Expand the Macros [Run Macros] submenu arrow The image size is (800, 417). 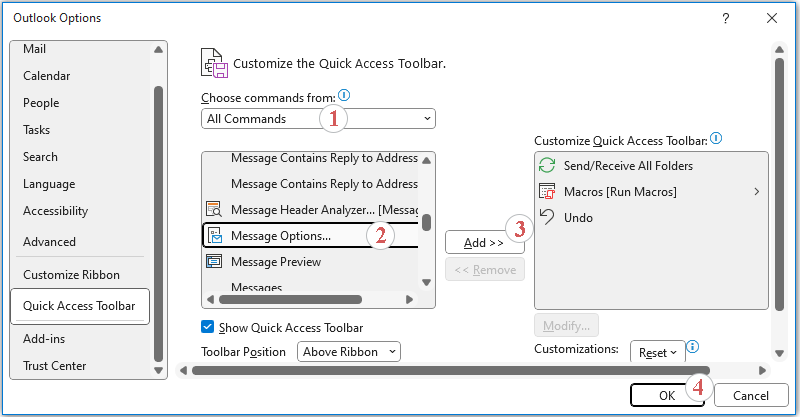pos(757,191)
